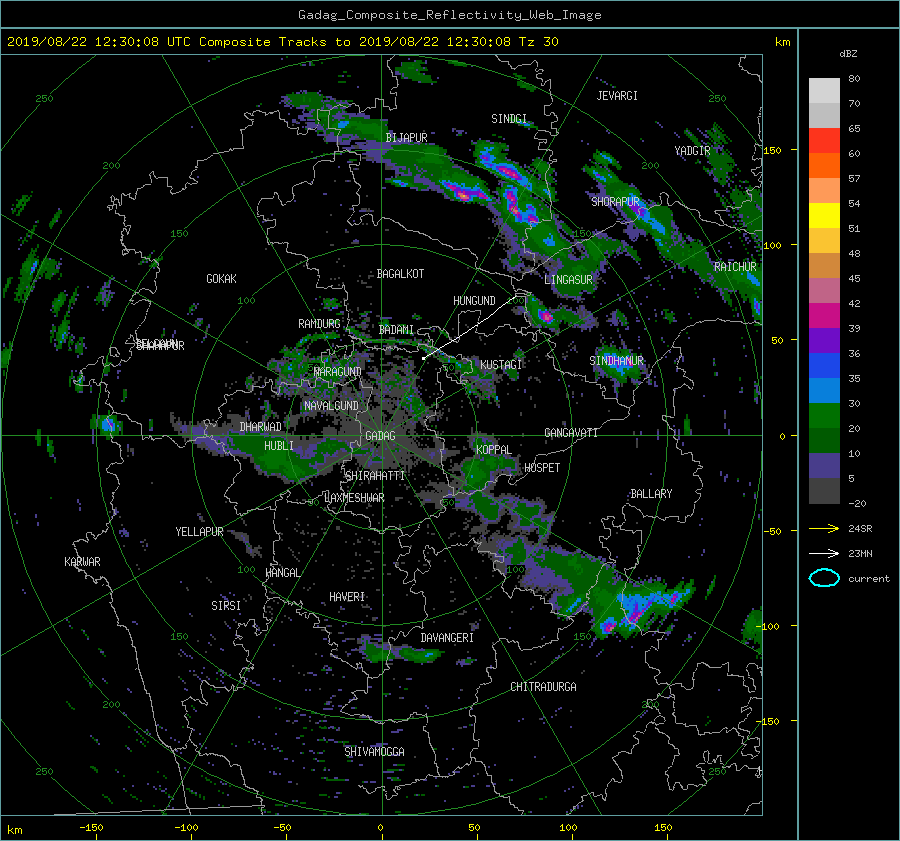Click the white storm track line near Hungund

pos(471,328)
